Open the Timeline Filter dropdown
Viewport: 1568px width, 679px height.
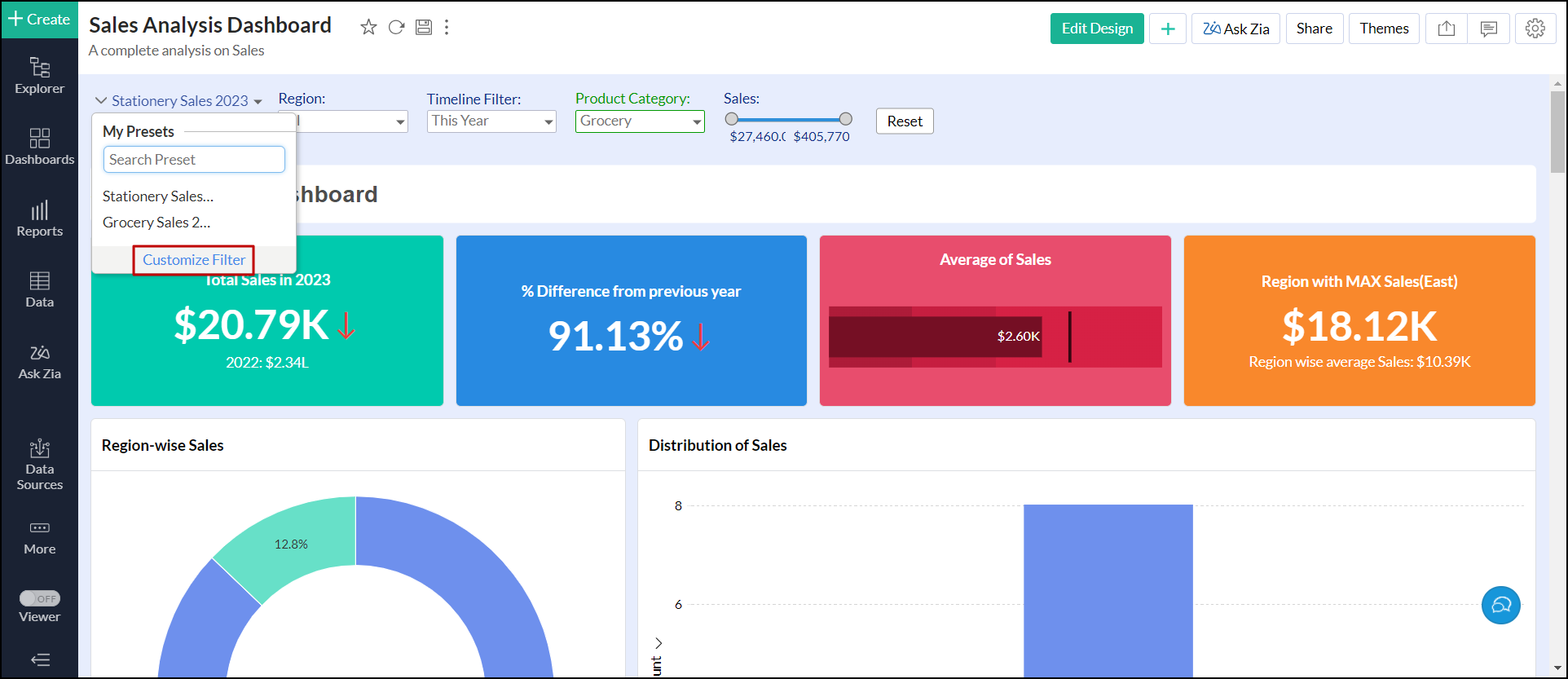[491, 121]
